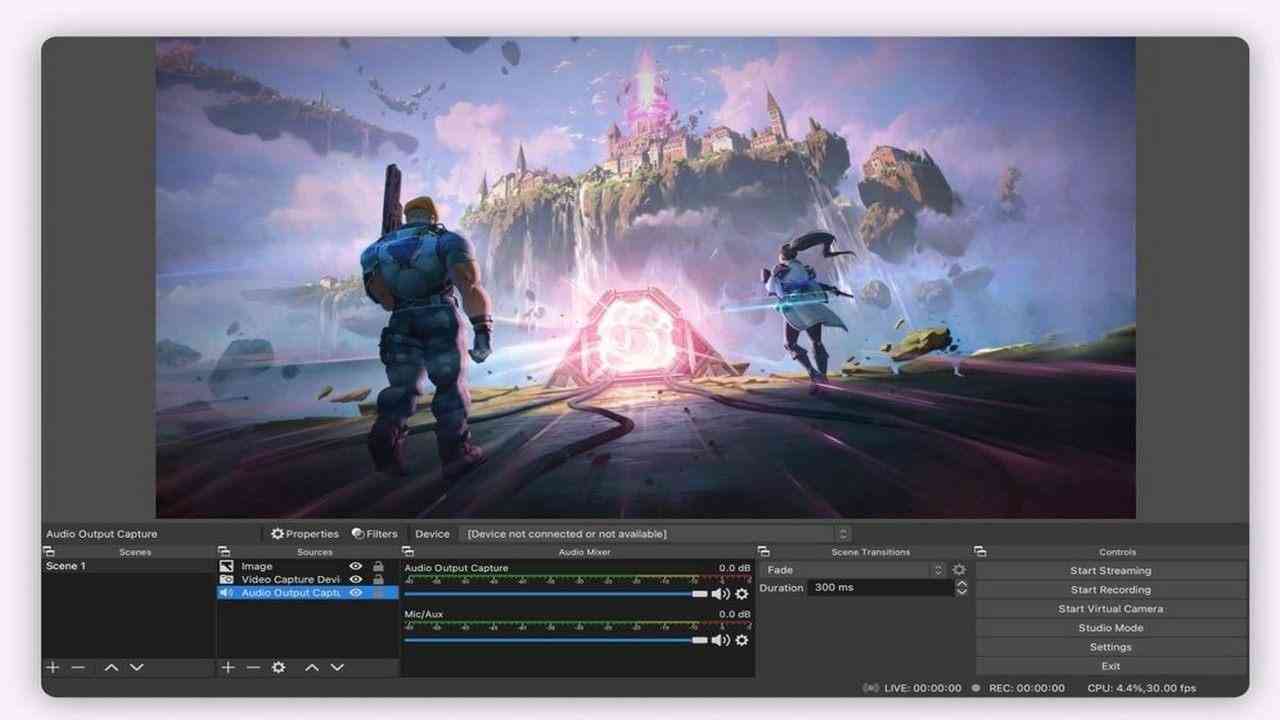
Task: Select Scene 1 in Scenes list
Action: [x=66, y=566]
